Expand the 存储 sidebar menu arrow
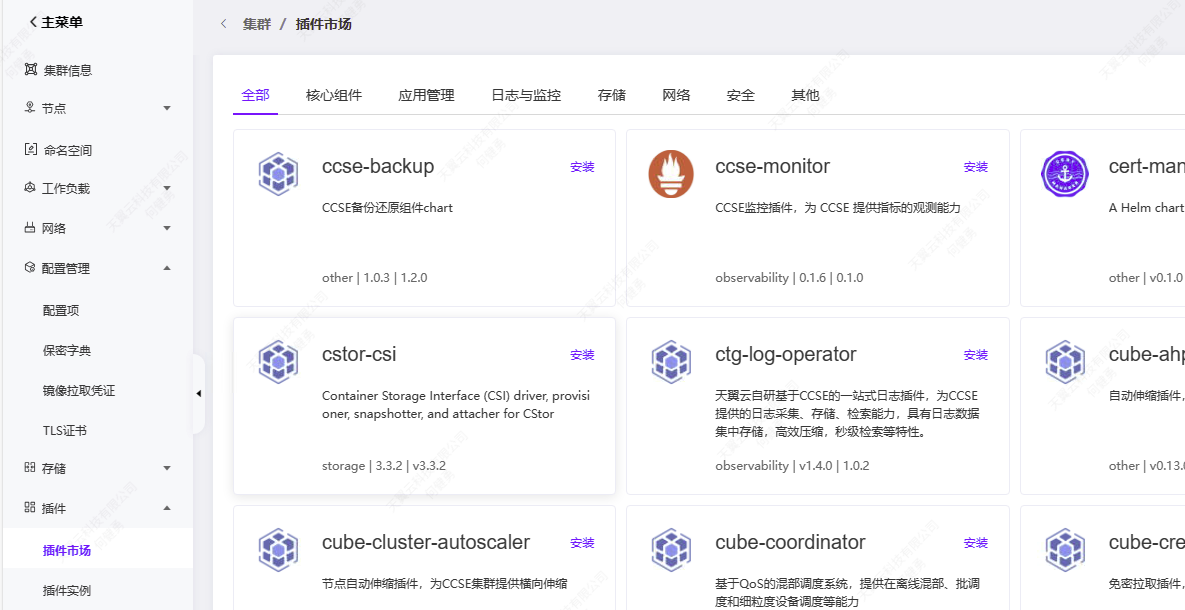1185x610 pixels. (x=167, y=468)
